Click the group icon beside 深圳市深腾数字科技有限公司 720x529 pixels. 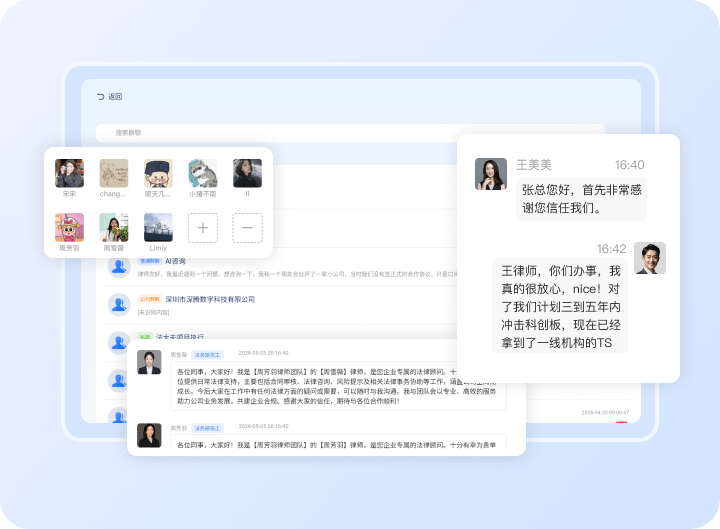point(119,304)
